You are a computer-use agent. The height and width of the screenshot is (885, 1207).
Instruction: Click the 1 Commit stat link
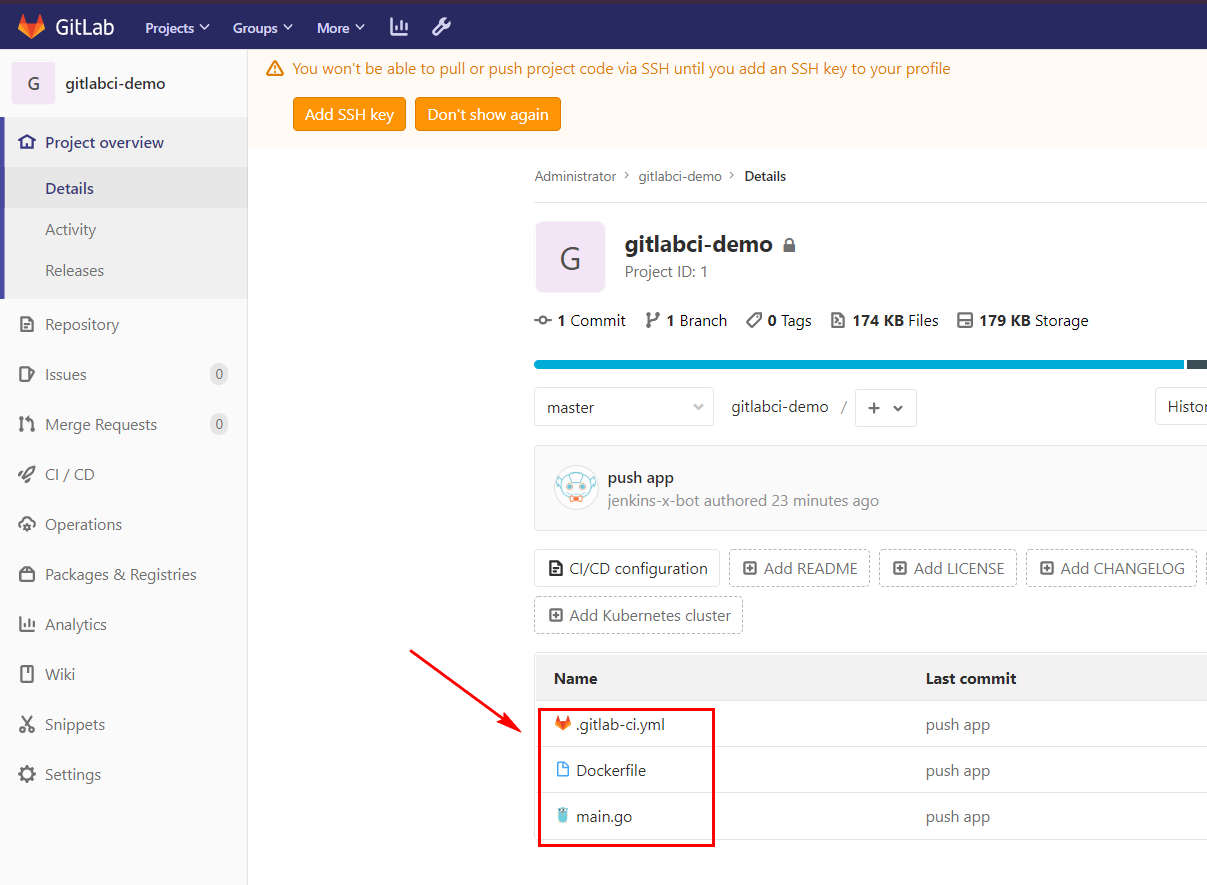pyautogui.click(x=580, y=320)
